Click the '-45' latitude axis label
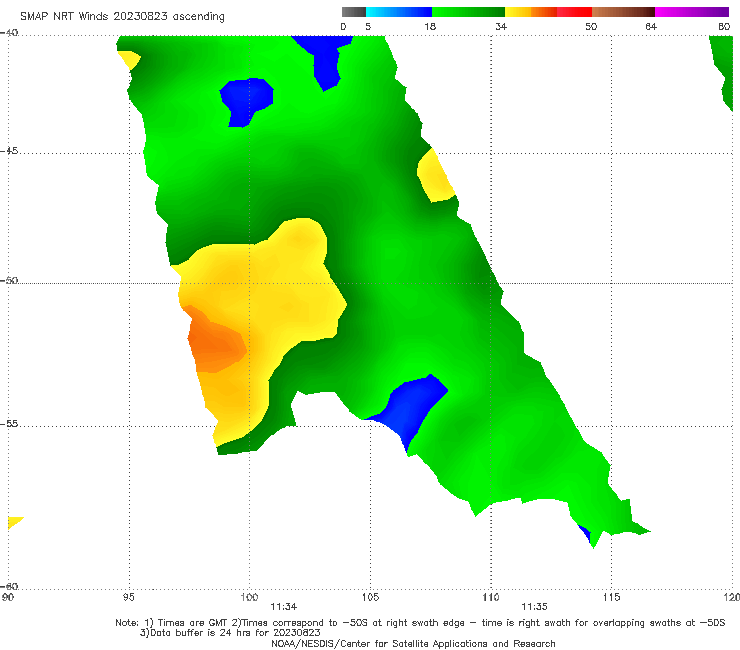The height and width of the screenshot is (650, 740). point(9,151)
